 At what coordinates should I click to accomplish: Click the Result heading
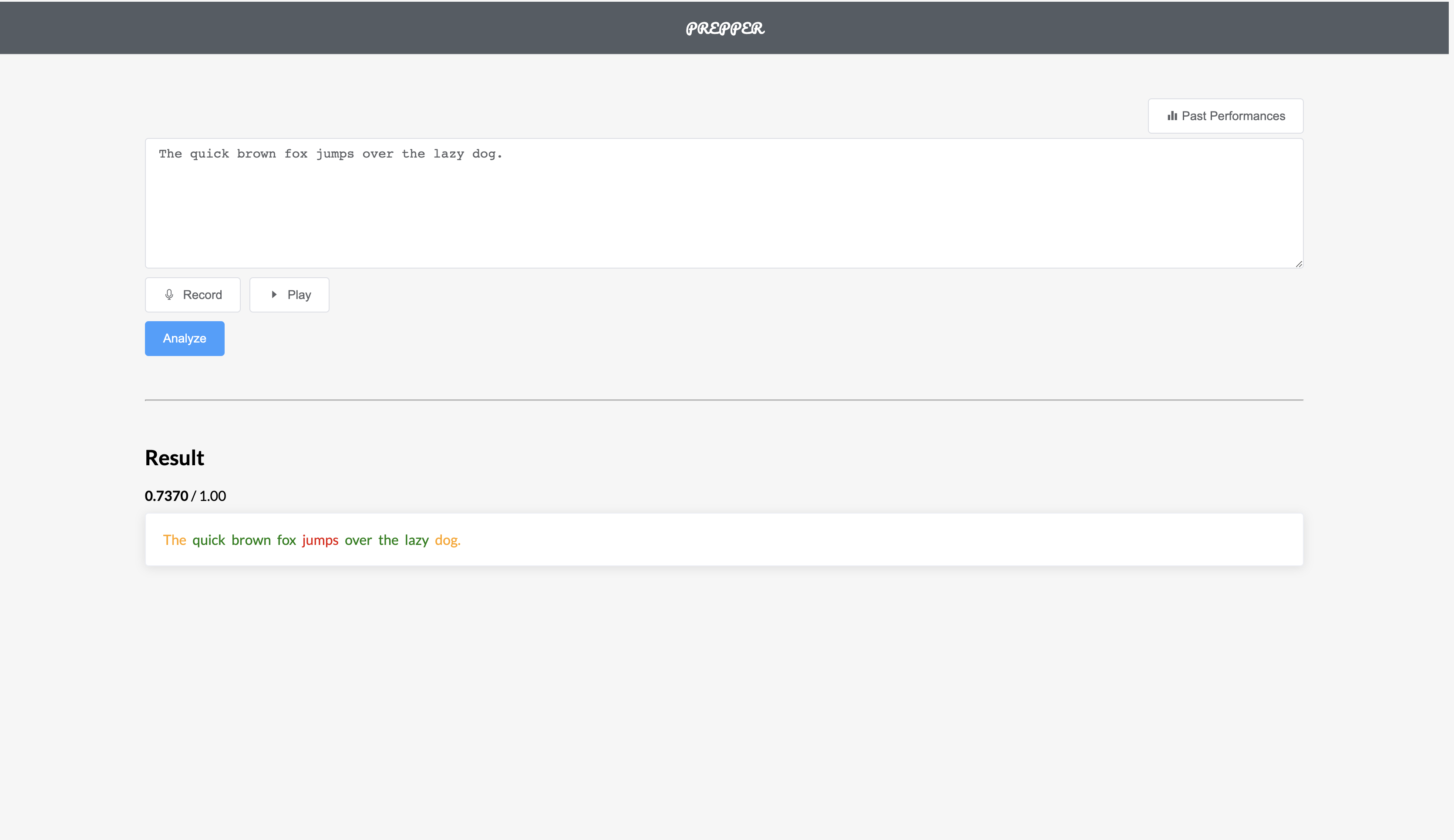pyautogui.click(x=174, y=457)
